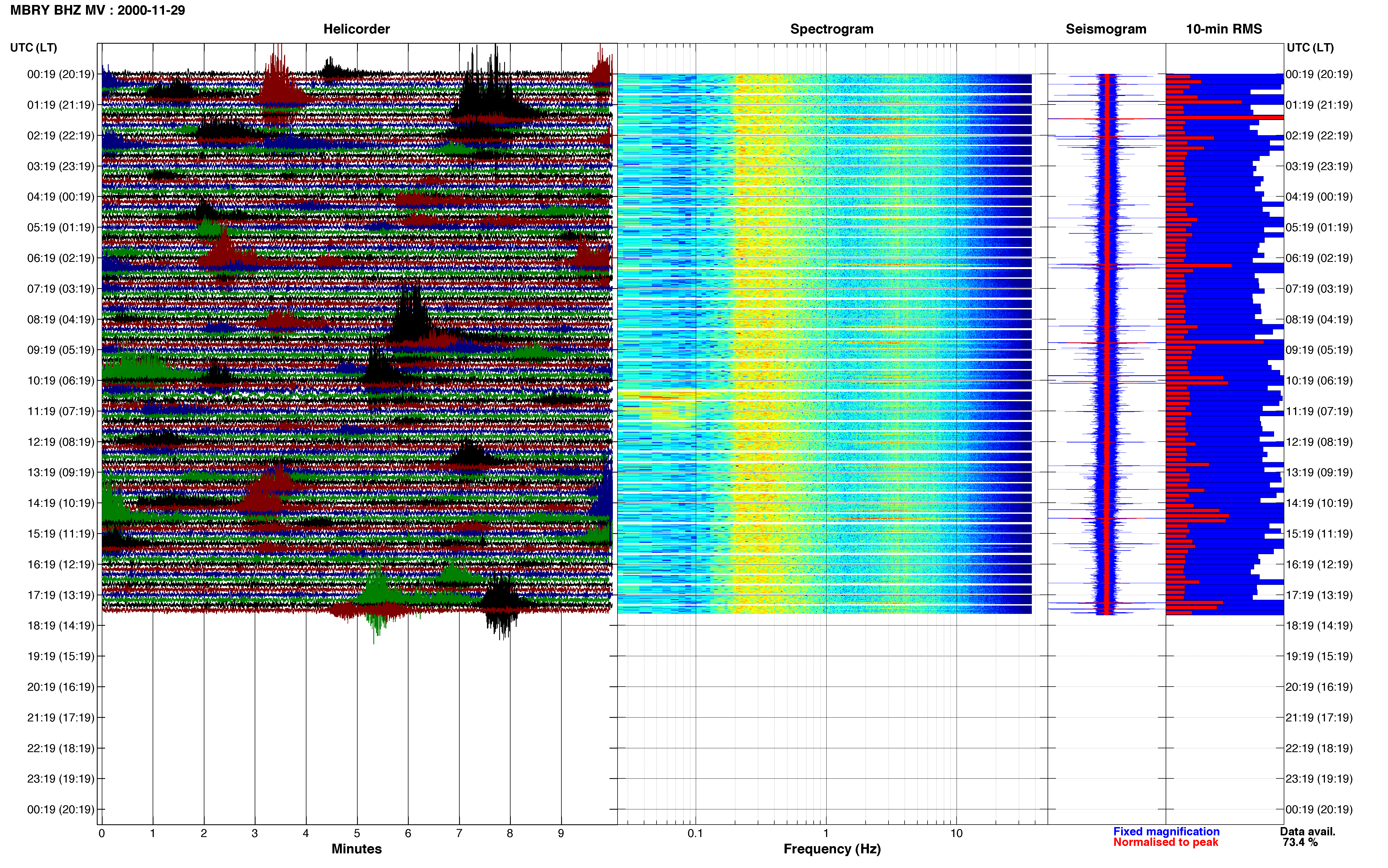Click left time label '01:19 (21:19)'

click(x=61, y=105)
